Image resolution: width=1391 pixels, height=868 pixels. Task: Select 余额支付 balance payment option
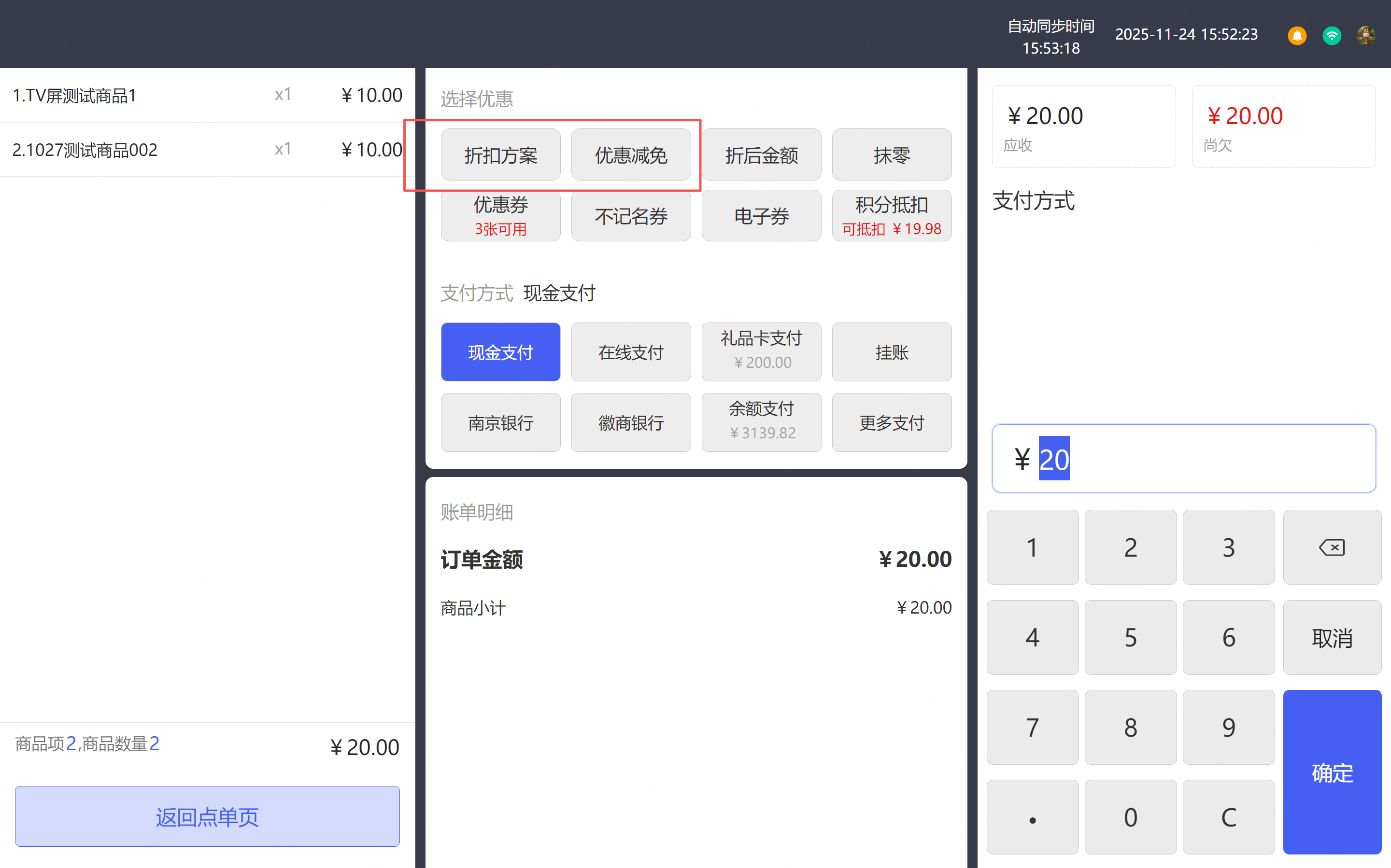point(761,422)
